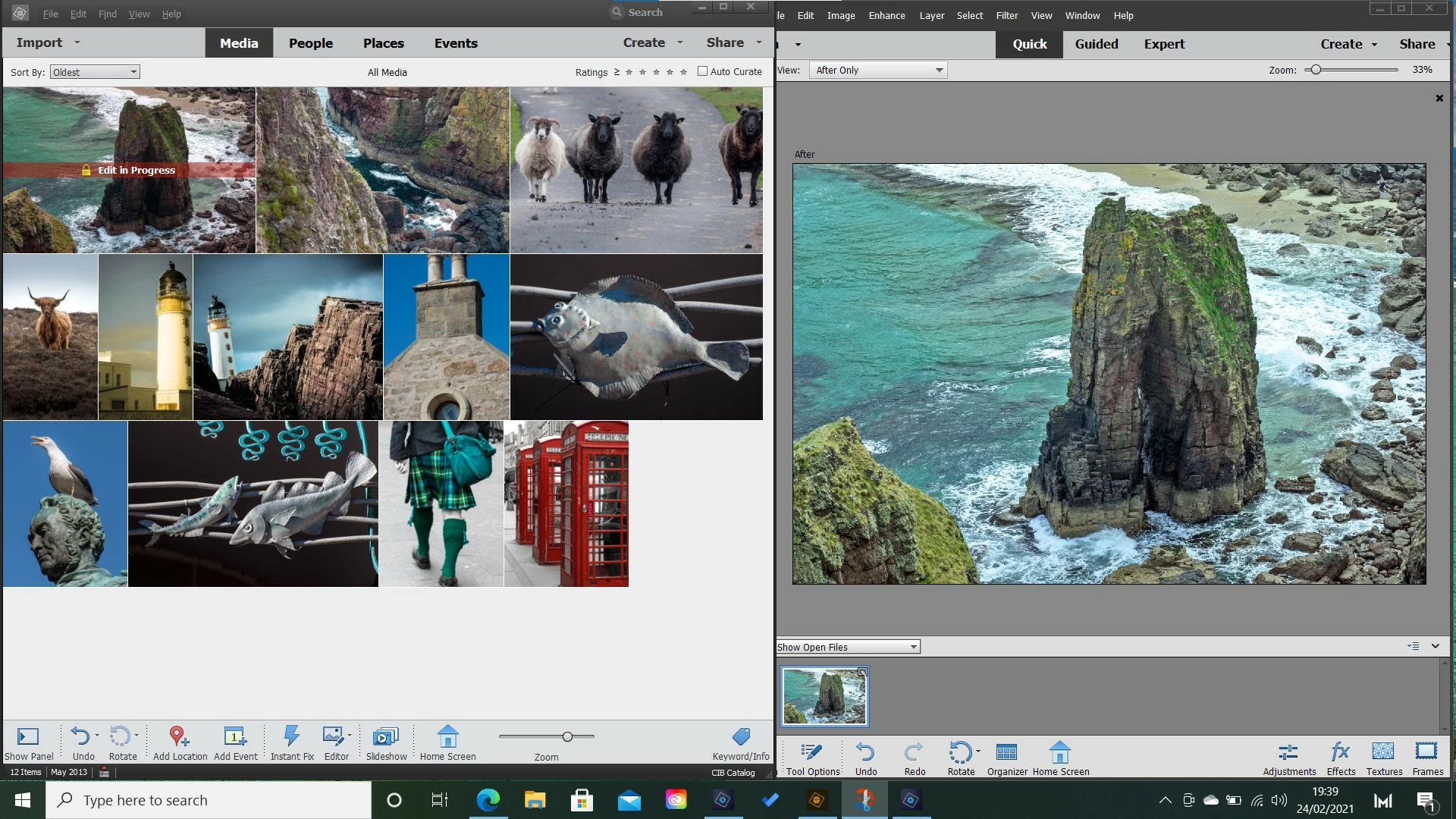Click the Add Location pin icon
This screenshot has width=1456, height=819.
click(179, 736)
